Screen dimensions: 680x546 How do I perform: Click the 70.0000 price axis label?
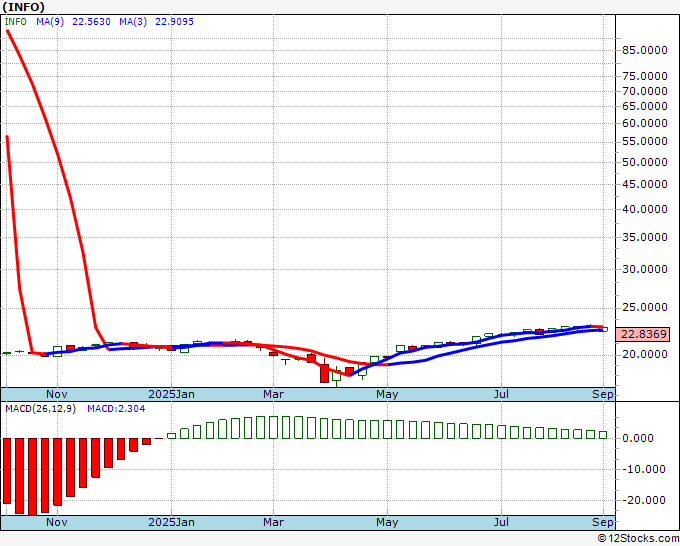(644, 91)
